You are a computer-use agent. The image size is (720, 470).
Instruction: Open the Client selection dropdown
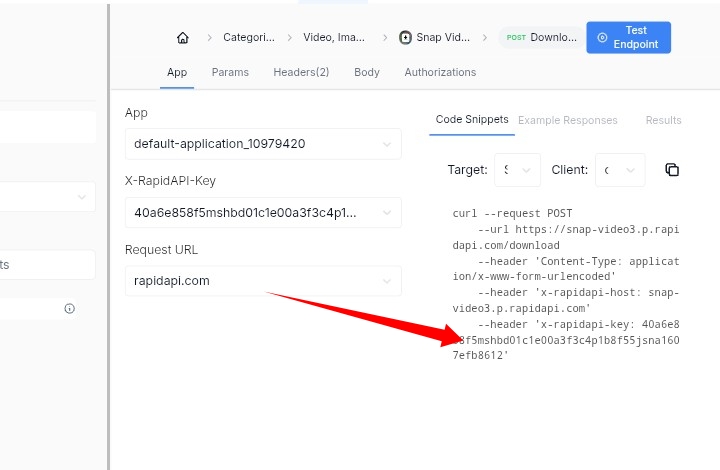point(620,170)
